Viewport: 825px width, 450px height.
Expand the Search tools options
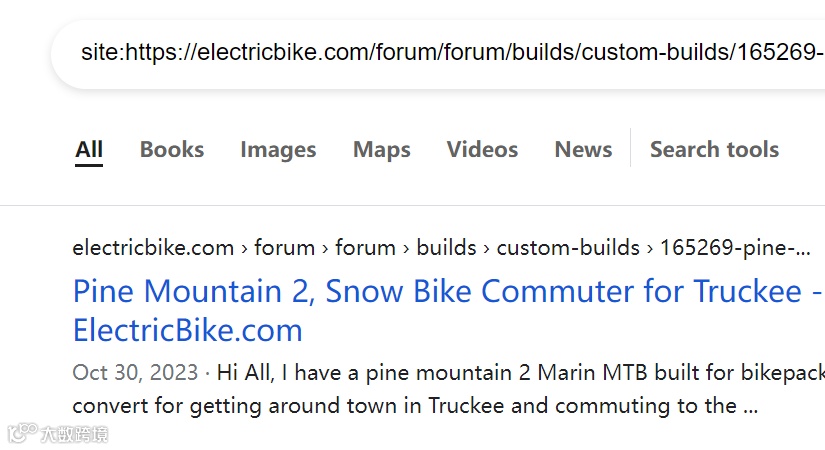coord(714,150)
